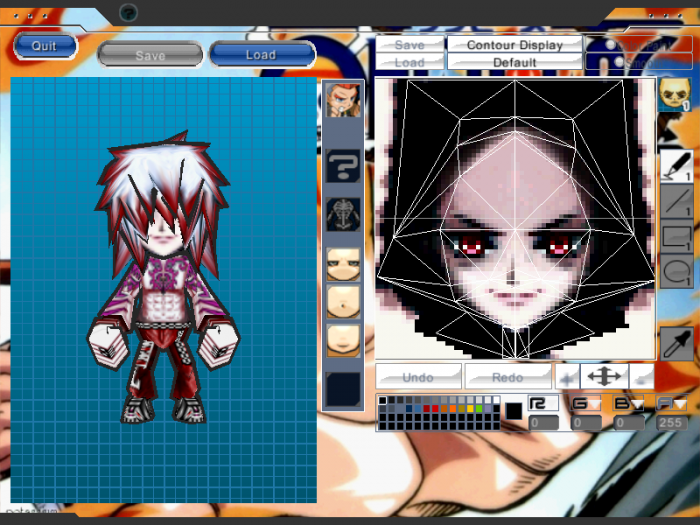Pick the yellow palette swatch
This screenshot has height=525, width=700.
point(470,408)
